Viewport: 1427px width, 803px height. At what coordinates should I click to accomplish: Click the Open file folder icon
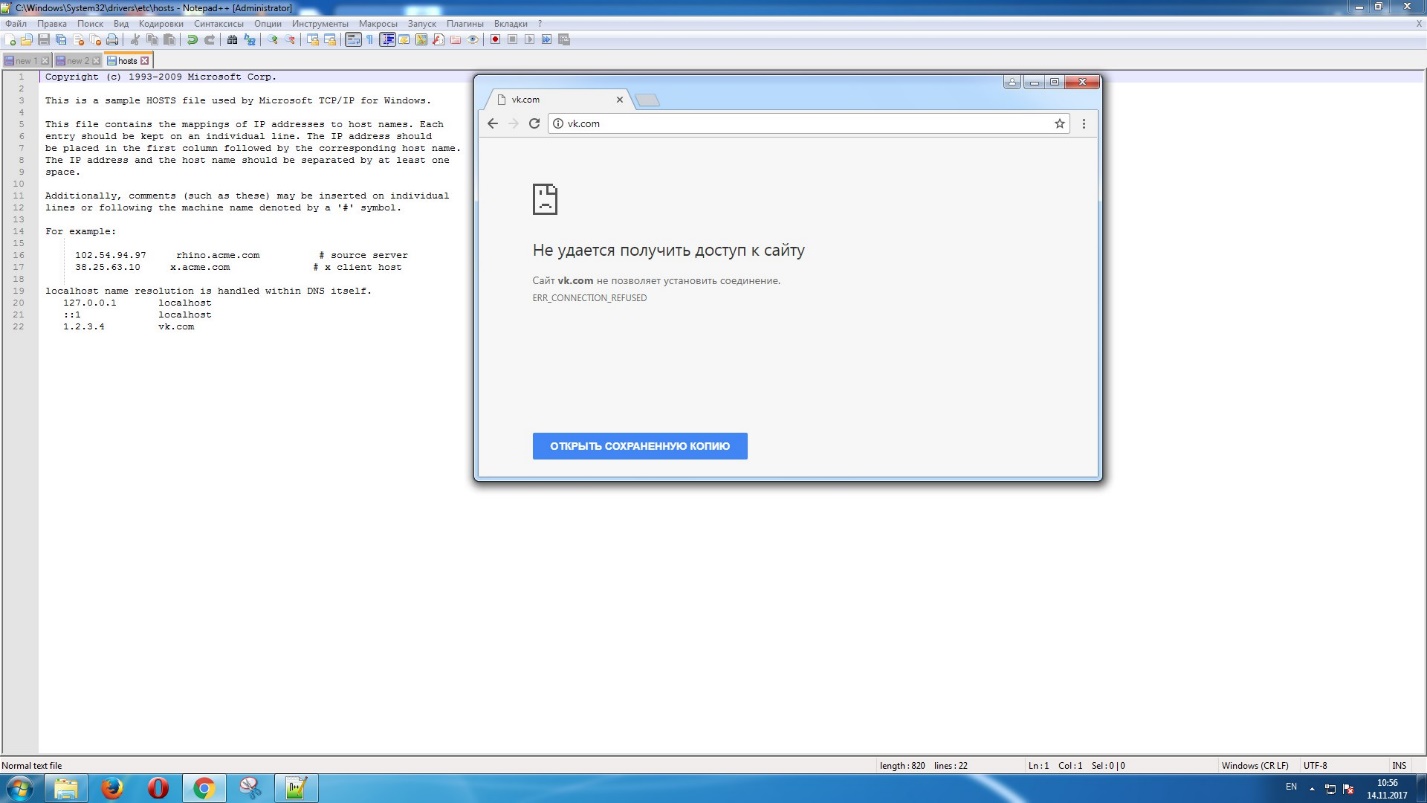pos(26,40)
